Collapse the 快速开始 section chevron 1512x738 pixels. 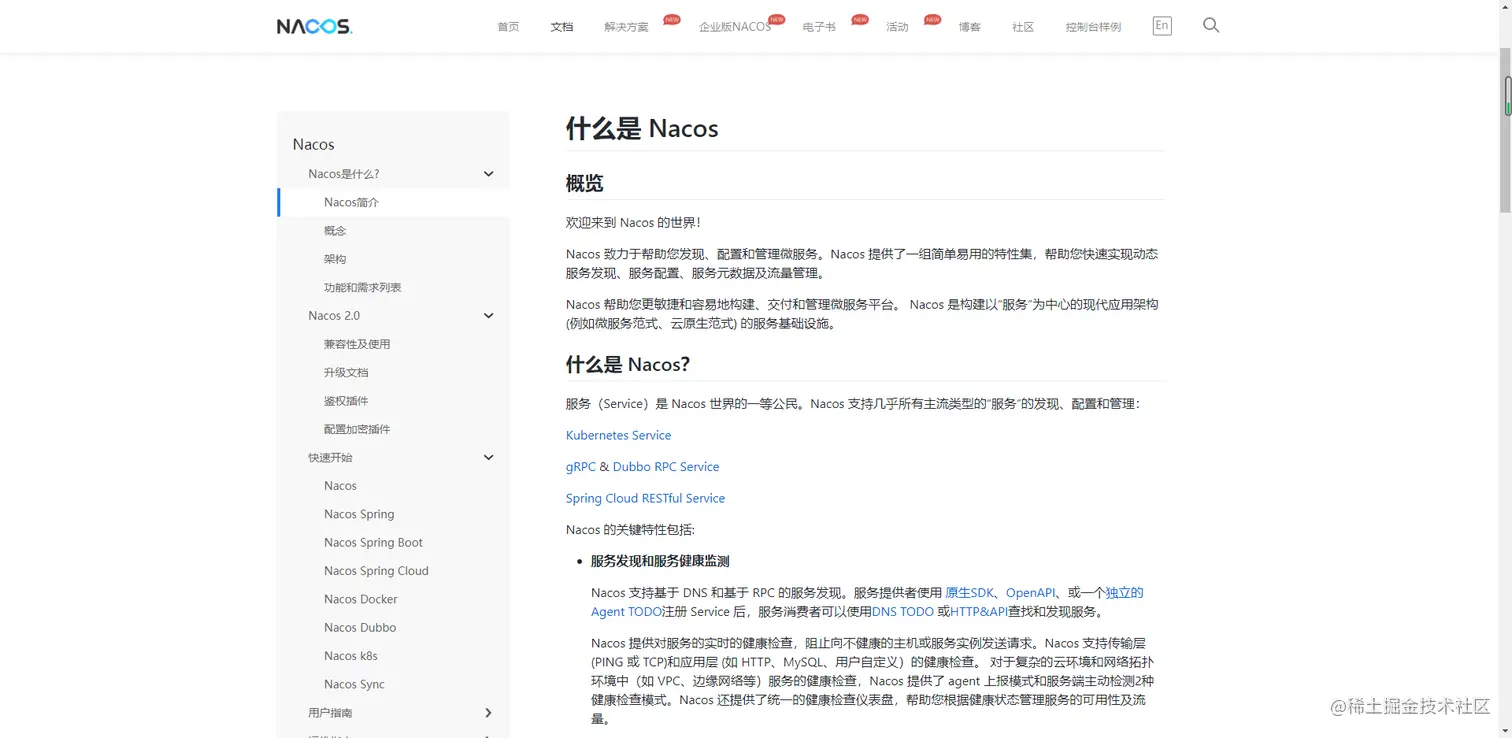pos(488,458)
